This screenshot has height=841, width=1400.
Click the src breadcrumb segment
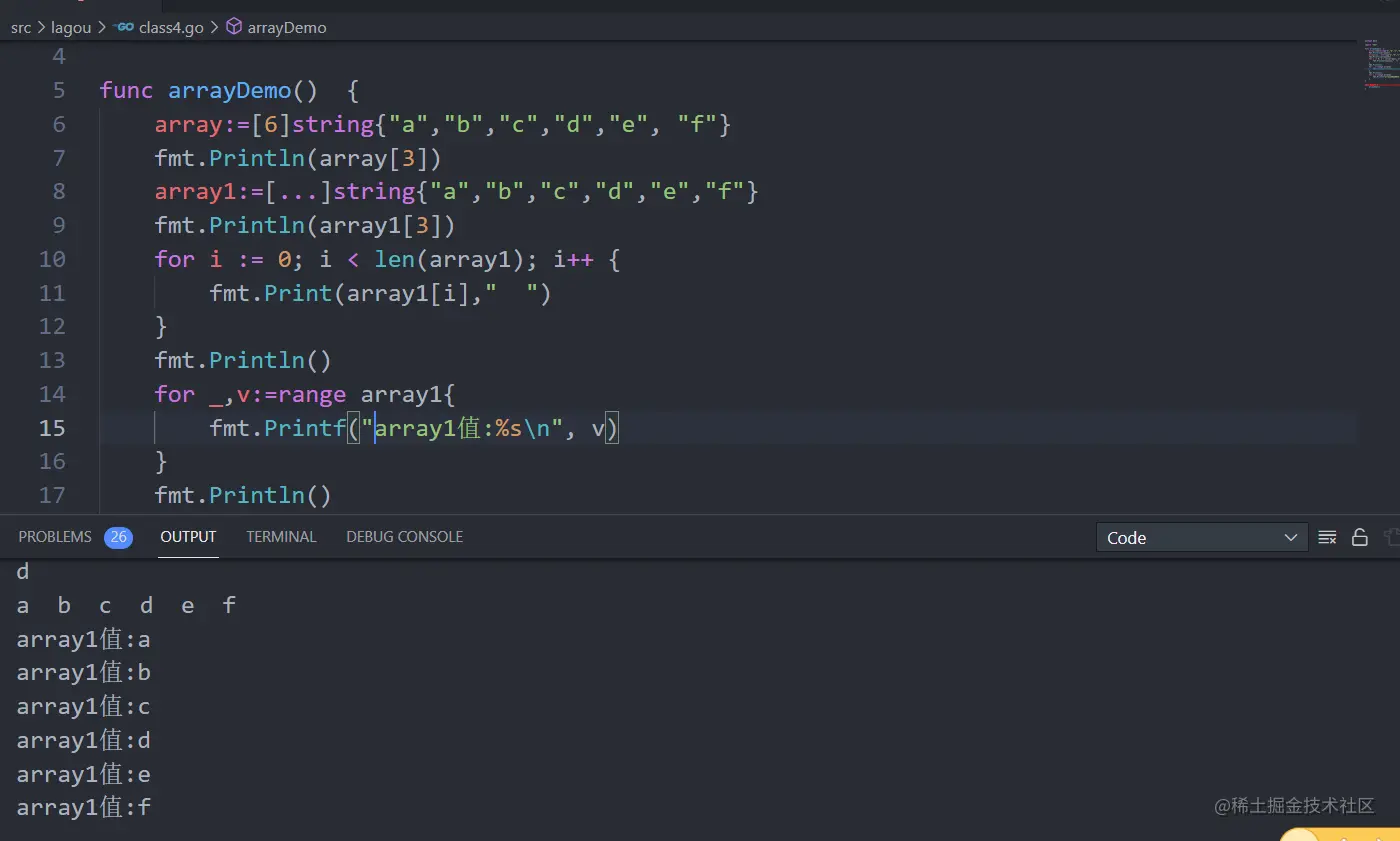point(21,27)
